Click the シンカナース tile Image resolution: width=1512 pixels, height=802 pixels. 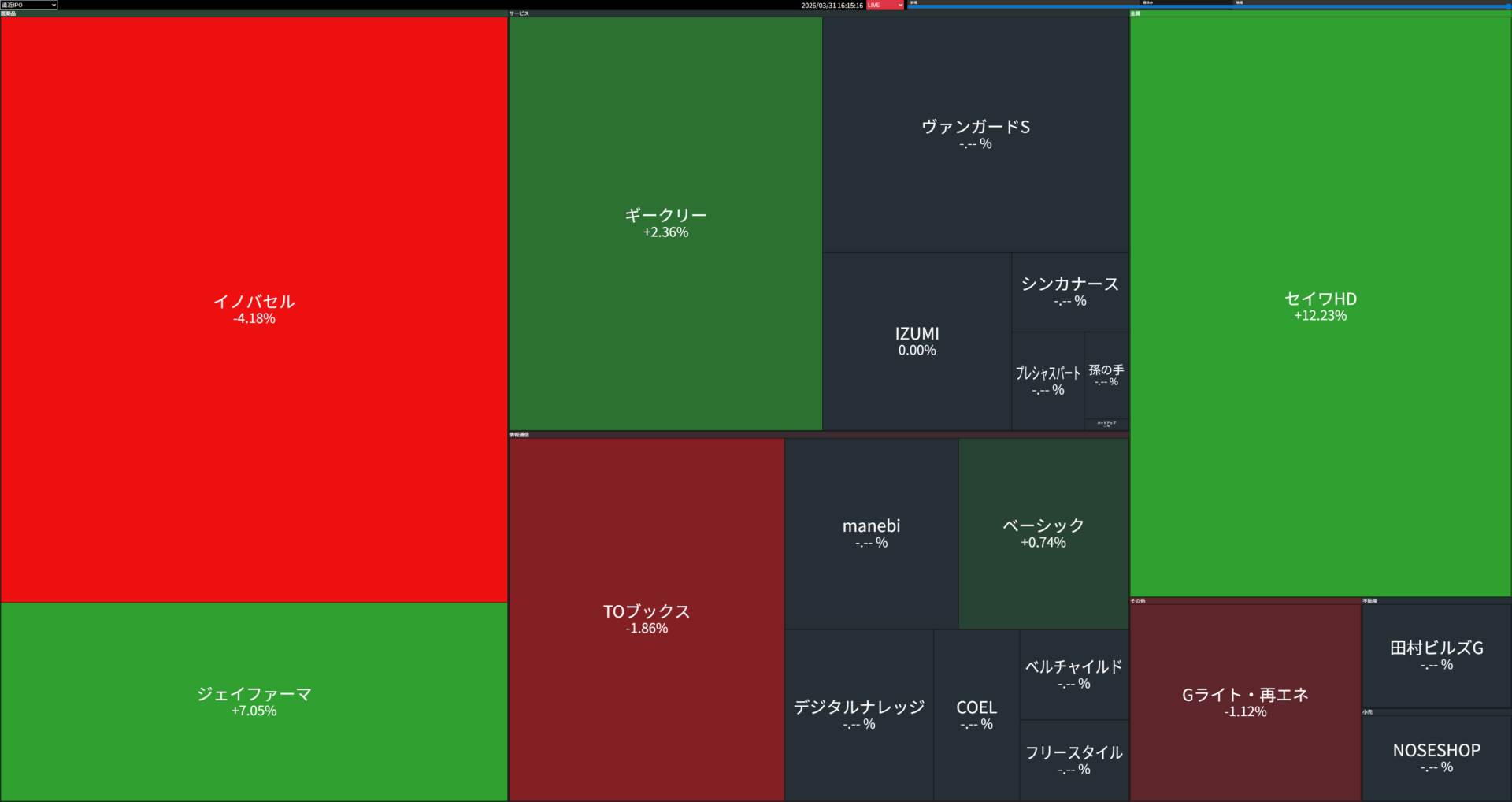coord(1069,291)
